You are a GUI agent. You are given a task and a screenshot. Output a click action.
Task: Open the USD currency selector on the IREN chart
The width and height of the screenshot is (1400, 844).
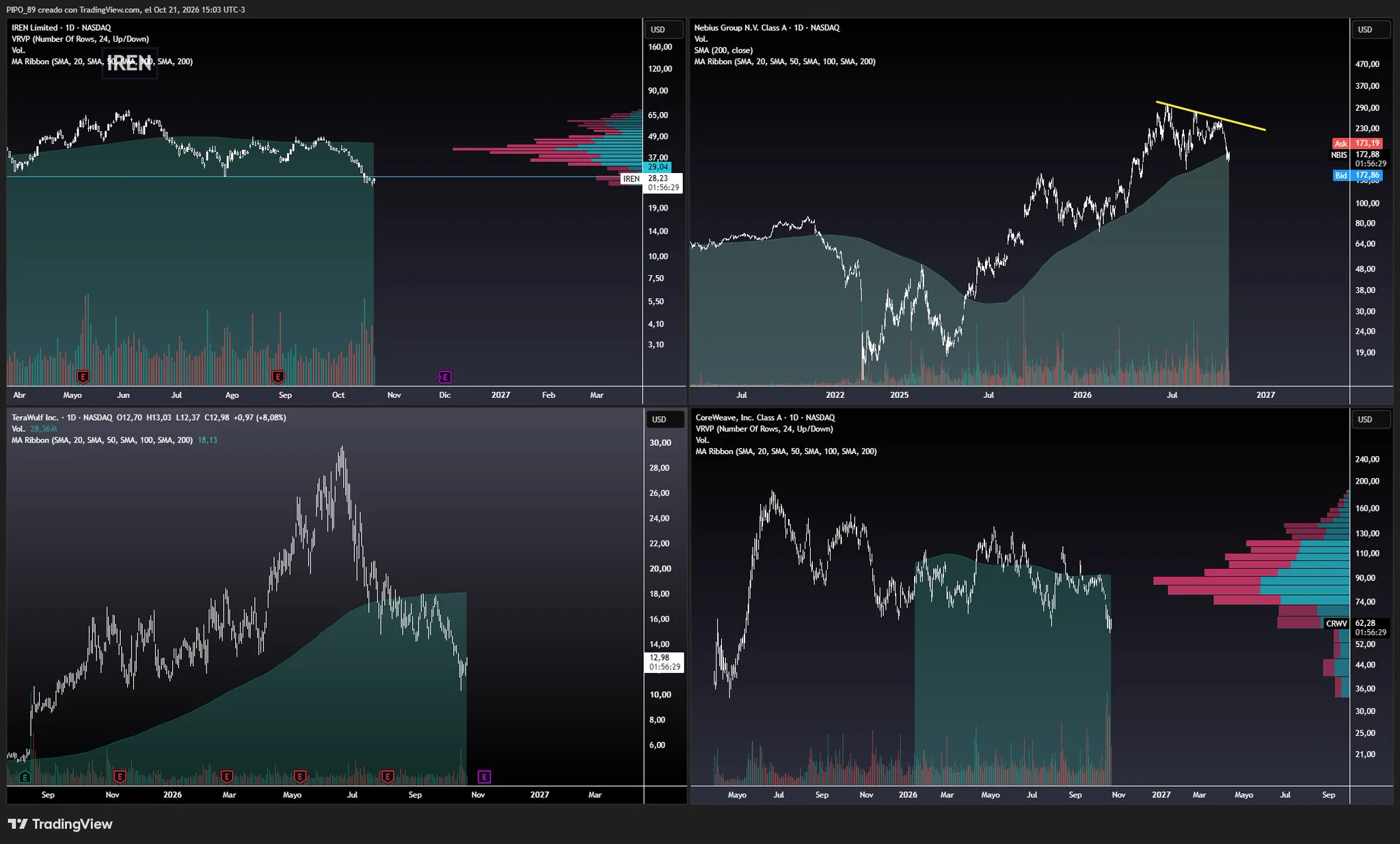[x=663, y=29]
